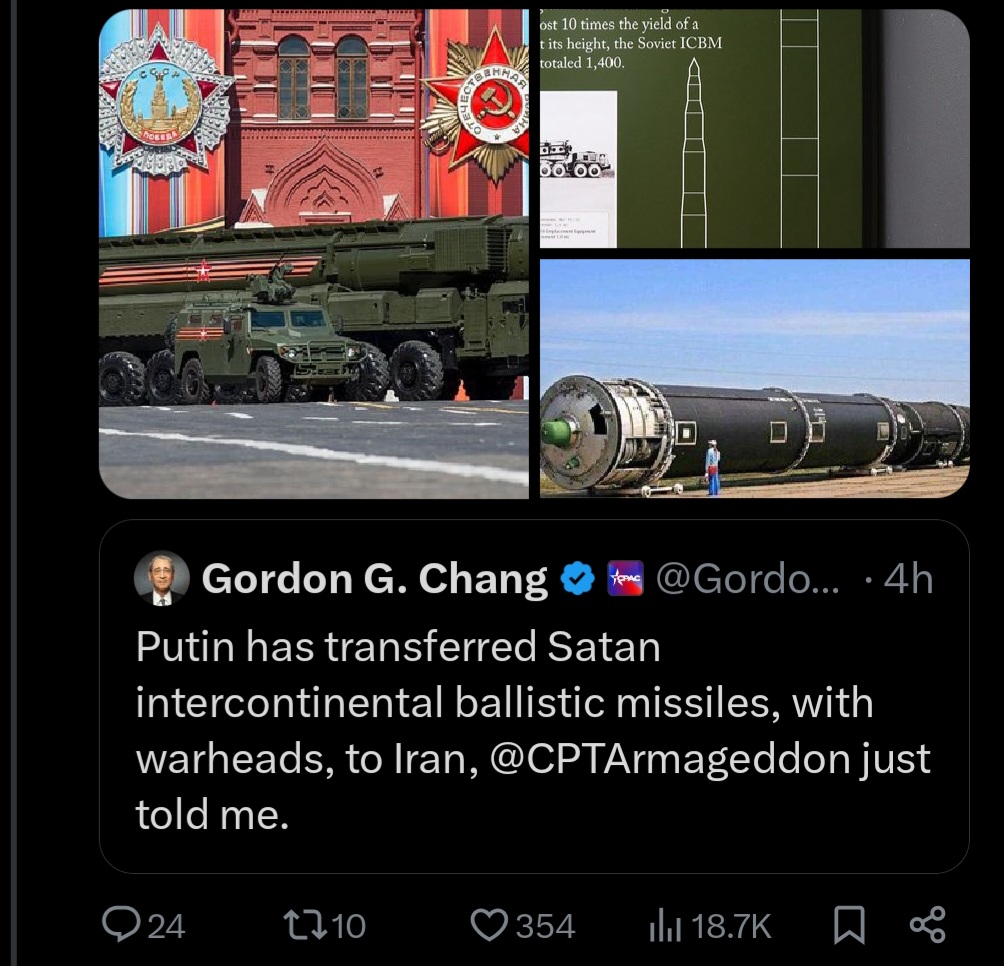Open the black missile on trailer photo
The height and width of the screenshot is (966, 1004).
[x=754, y=380]
